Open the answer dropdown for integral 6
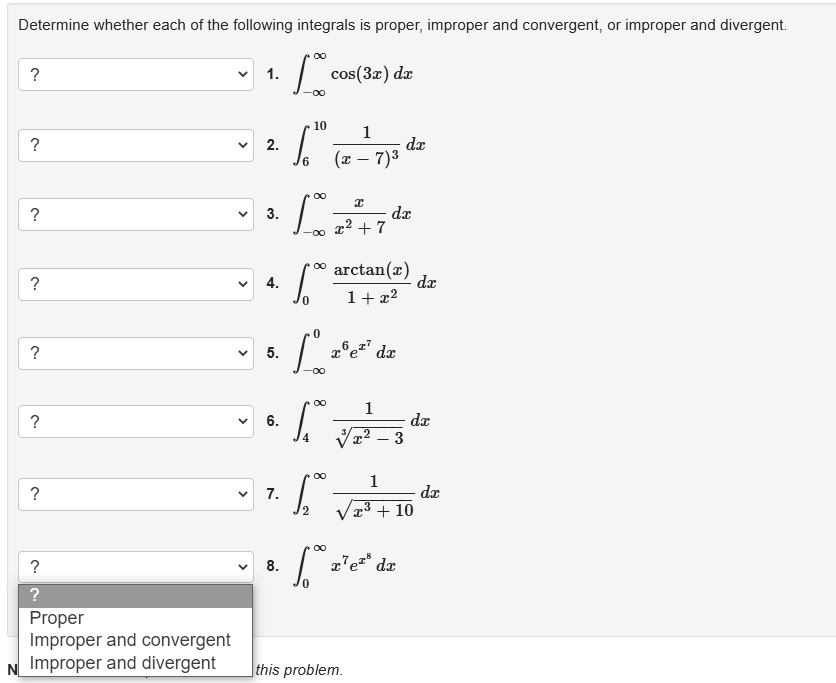Image resolution: width=836 pixels, height=683 pixels. click(x=135, y=420)
